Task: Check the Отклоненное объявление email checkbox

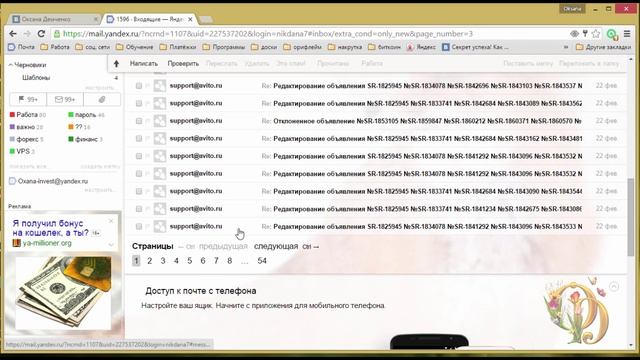Action: [x=139, y=121]
